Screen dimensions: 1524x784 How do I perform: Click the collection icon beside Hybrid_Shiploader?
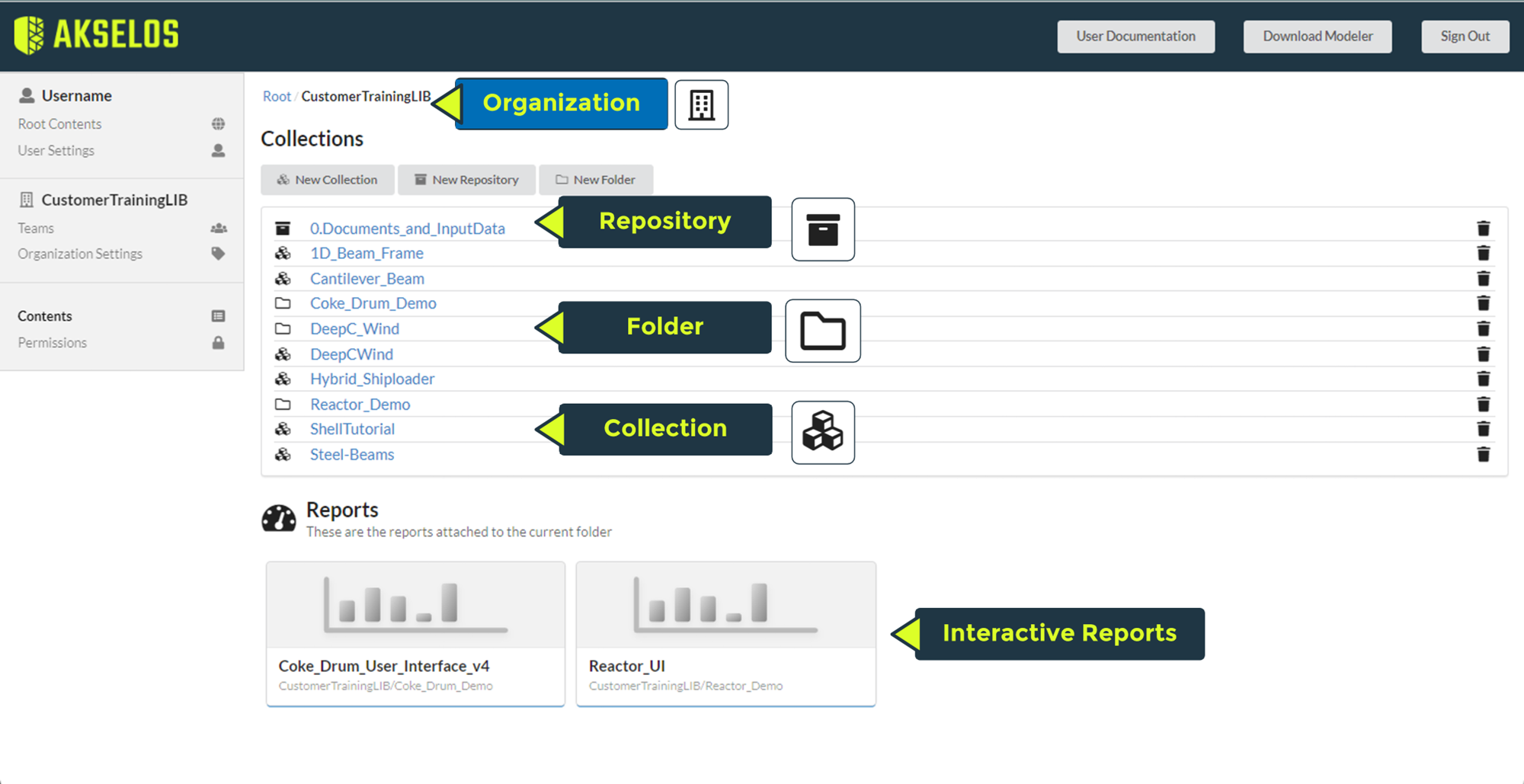click(283, 379)
